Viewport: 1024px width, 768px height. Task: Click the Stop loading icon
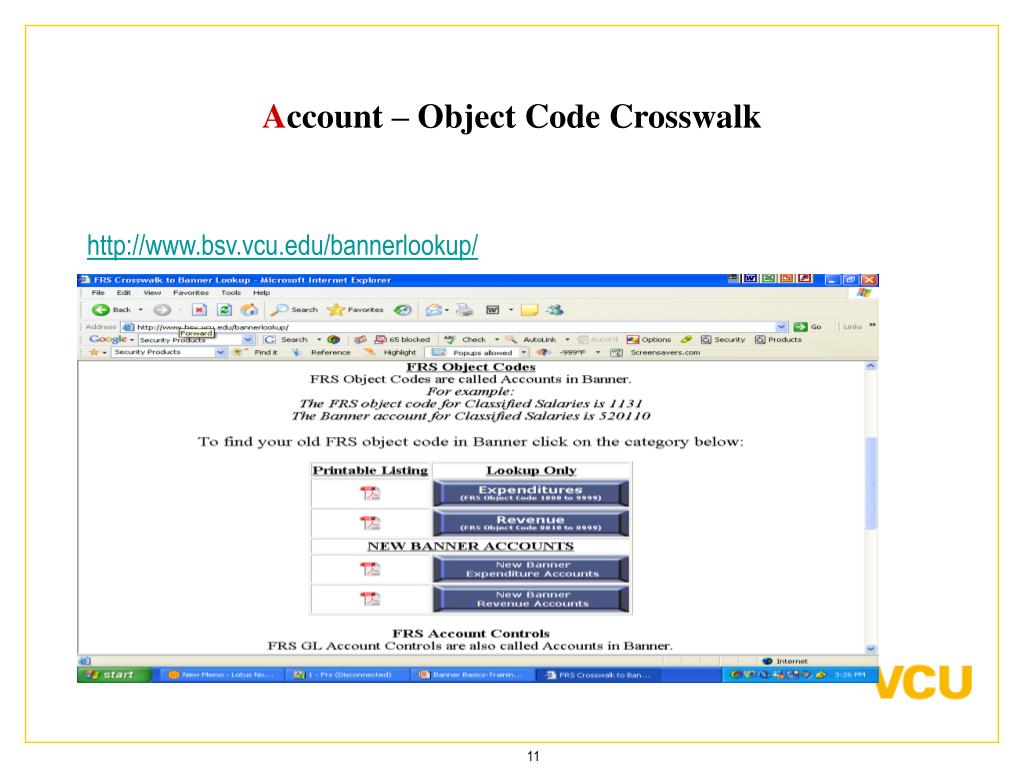point(199,310)
